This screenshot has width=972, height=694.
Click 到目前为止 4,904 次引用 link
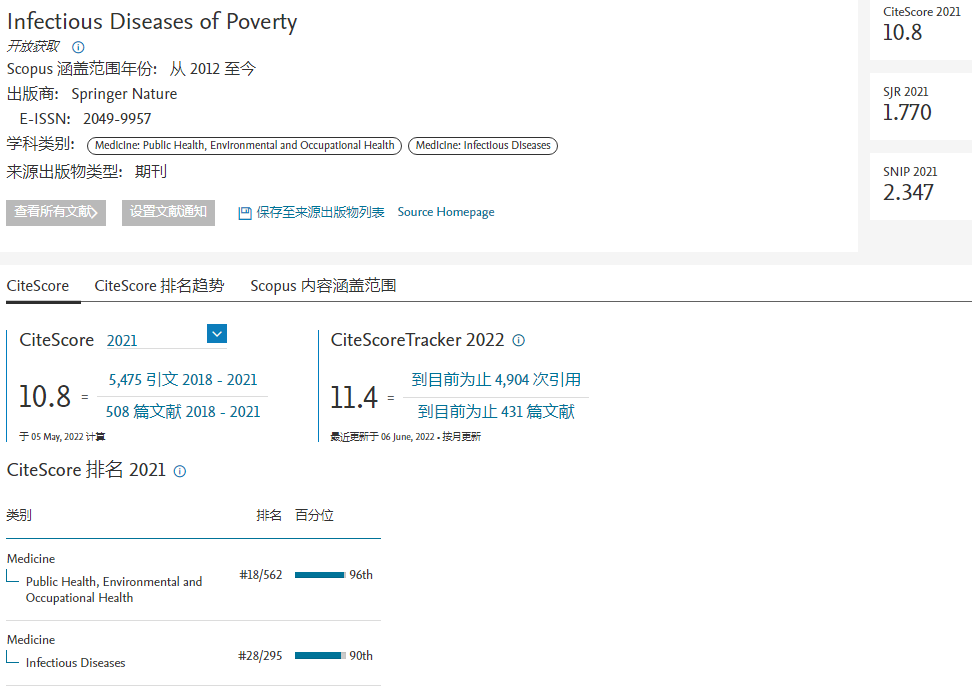pyautogui.click(x=496, y=380)
